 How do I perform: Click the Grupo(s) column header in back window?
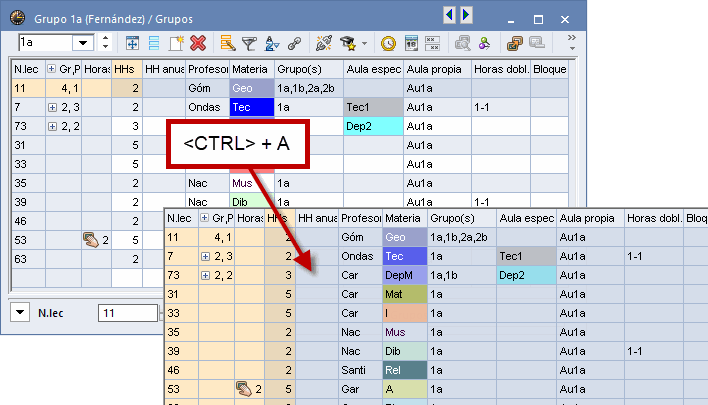(x=309, y=69)
